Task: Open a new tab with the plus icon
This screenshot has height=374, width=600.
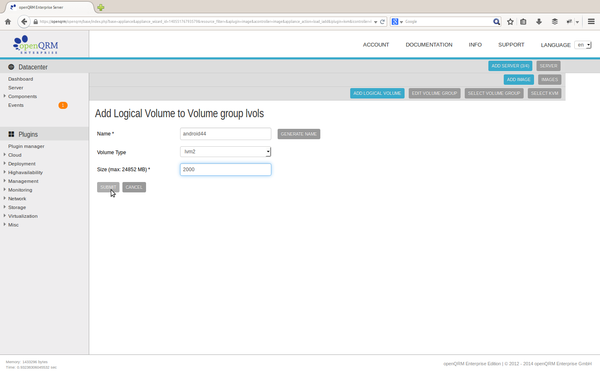Action: tap(101, 7)
